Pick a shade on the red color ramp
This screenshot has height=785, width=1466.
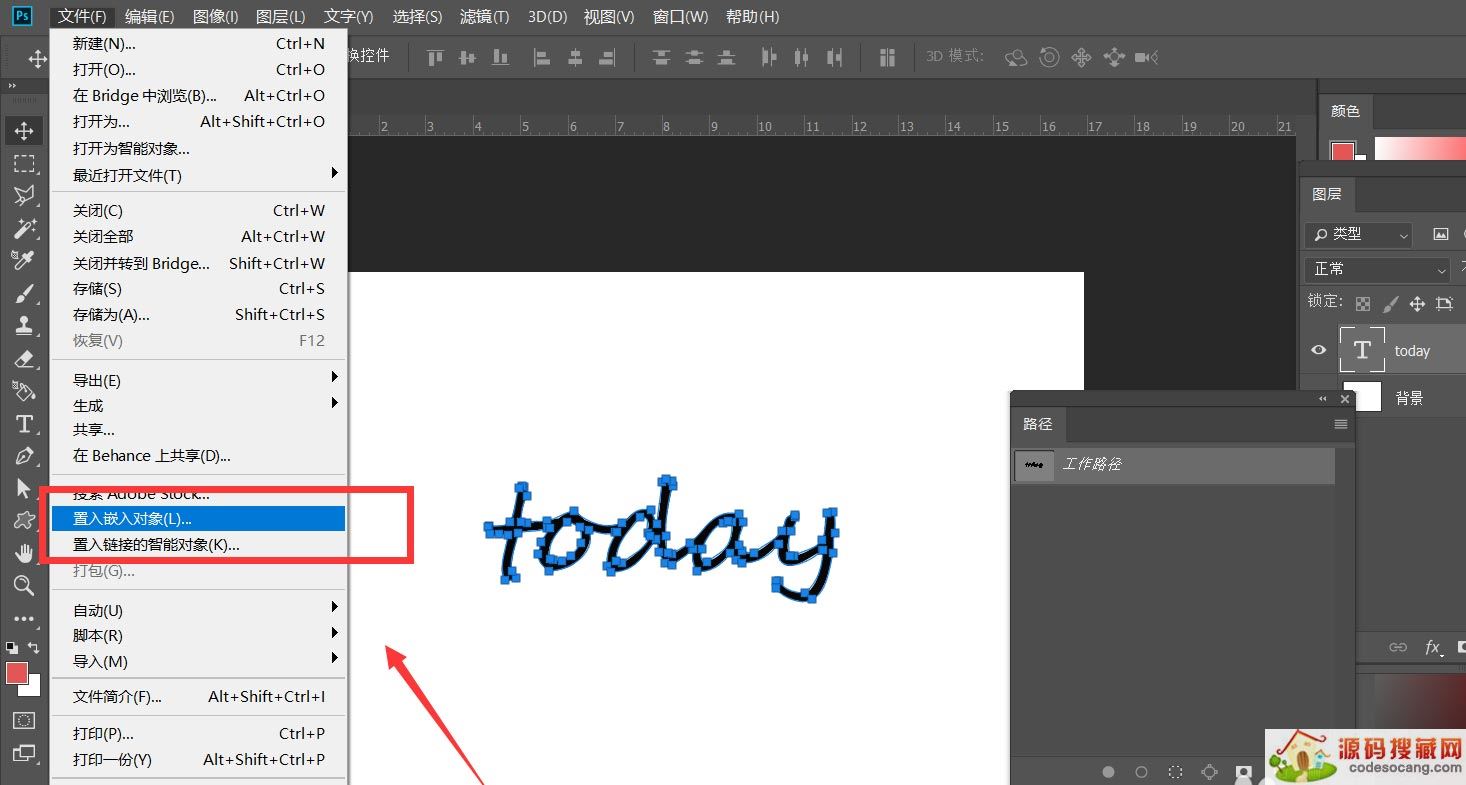(1420, 149)
